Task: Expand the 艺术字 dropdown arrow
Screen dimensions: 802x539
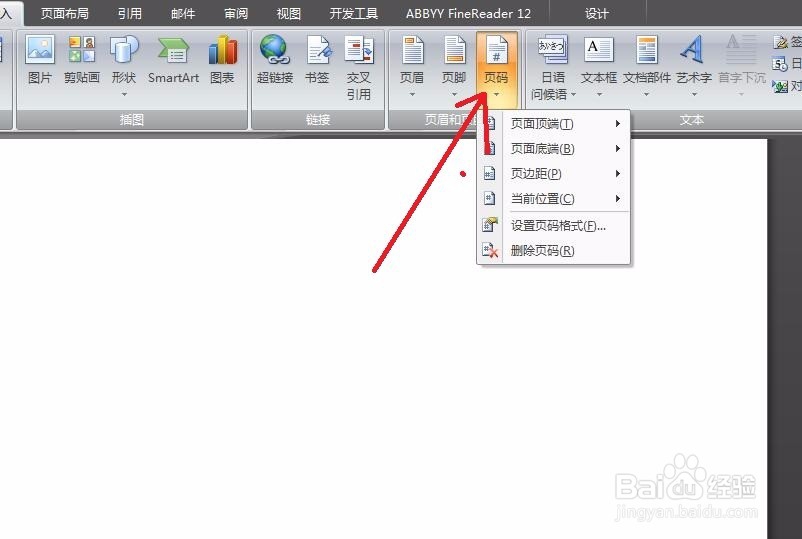Action: pyautogui.click(x=694, y=95)
